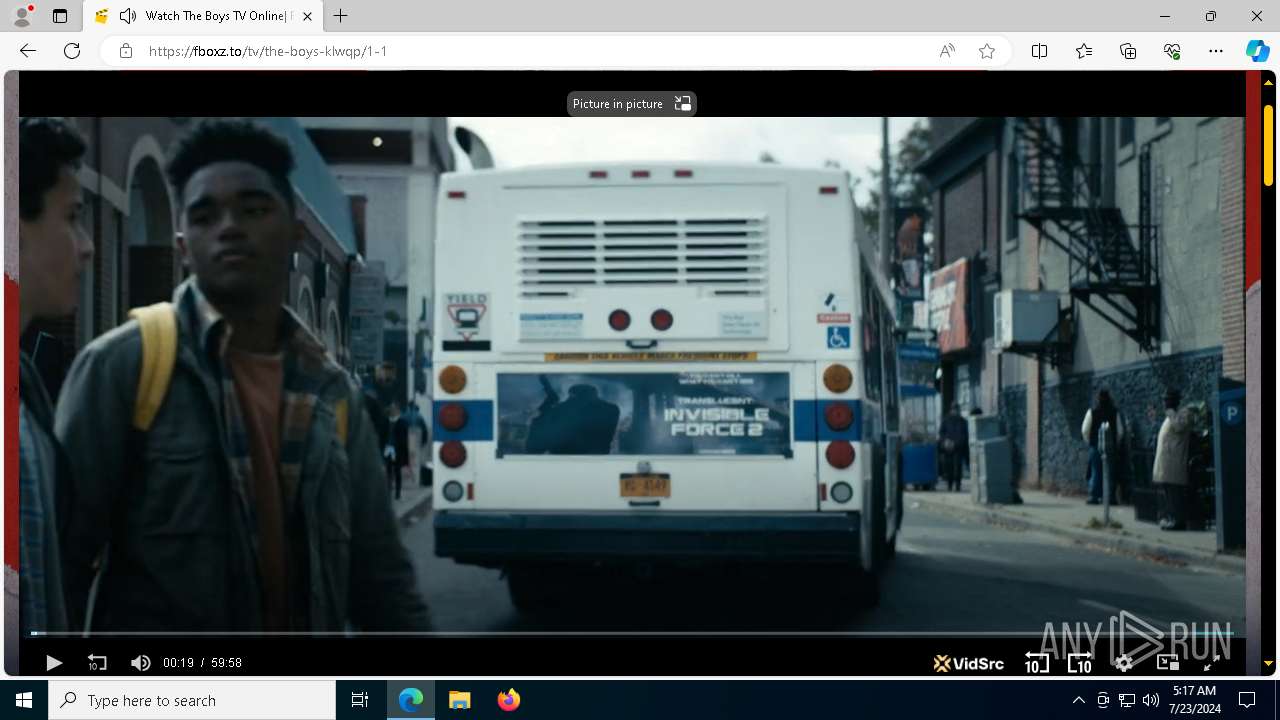Open a new browser tab
Screen dimensions: 1280x720
coord(341,16)
